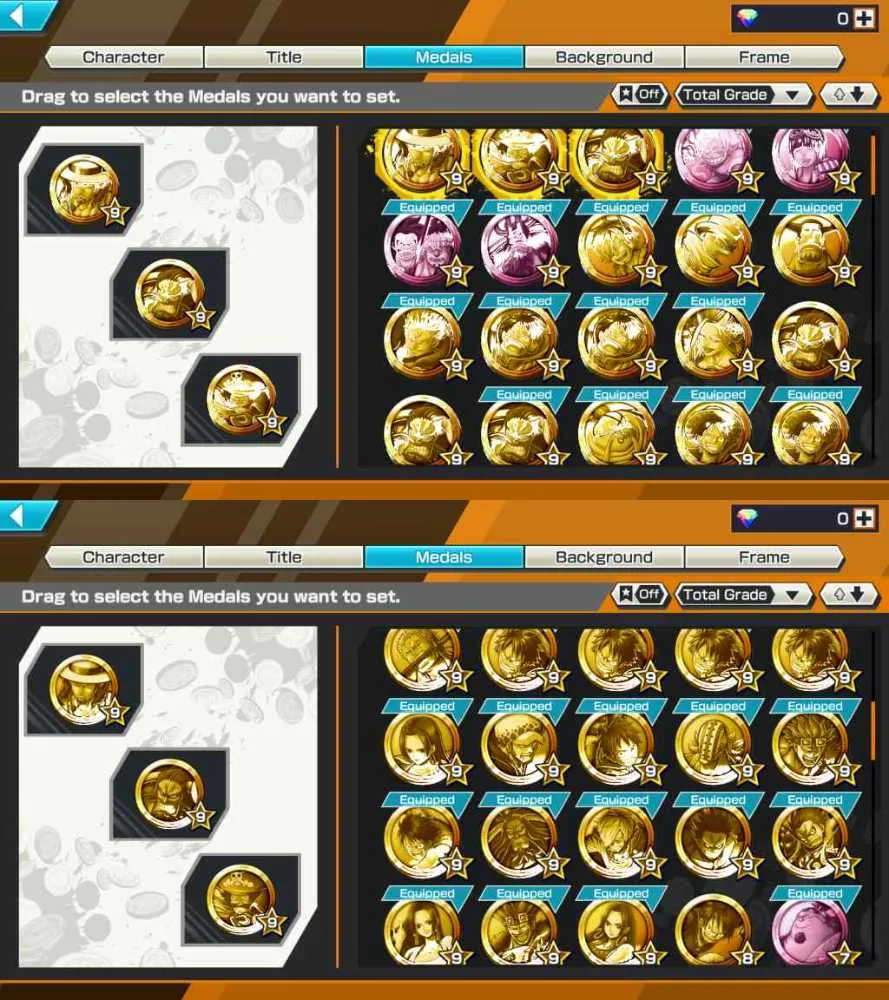This screenshot has height=1000, width=889.
Task: Click the orange scrollbar in upper medal list
Action: pos(872,165)
